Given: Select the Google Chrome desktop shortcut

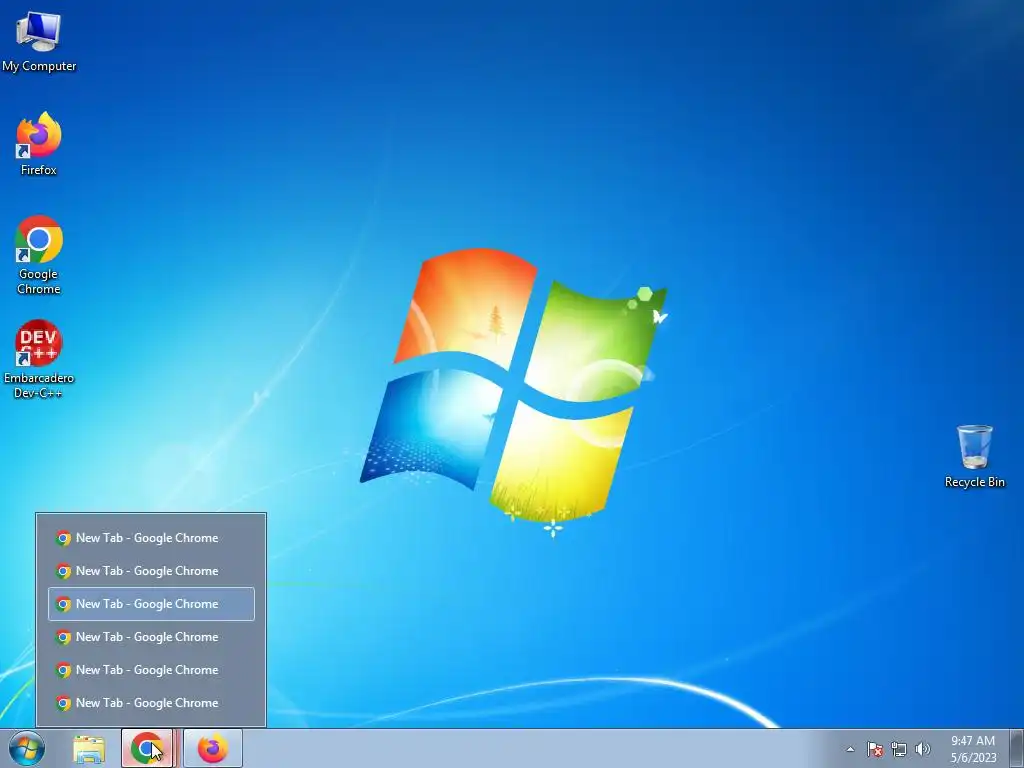Looking at the screenshot, I should click(x=39, y=255).
